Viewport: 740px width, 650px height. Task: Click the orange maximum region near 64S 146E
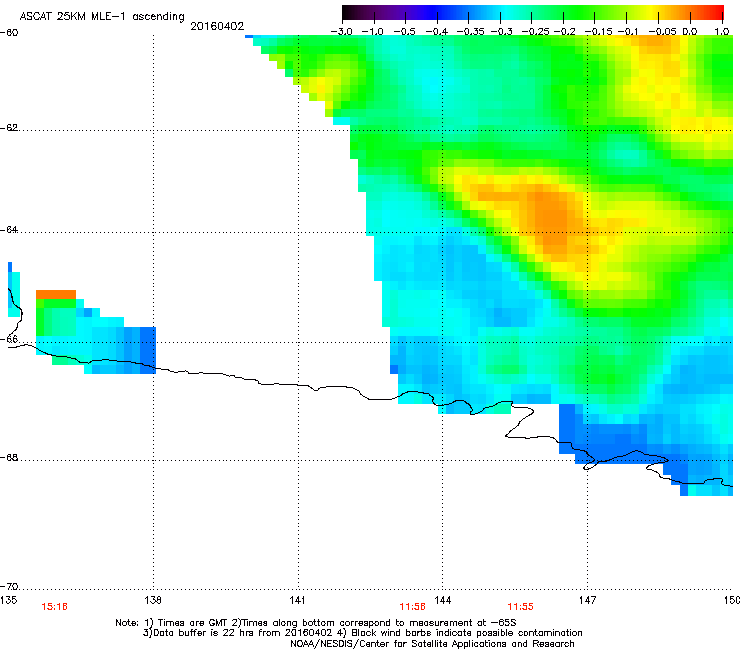tap(552, 219)
